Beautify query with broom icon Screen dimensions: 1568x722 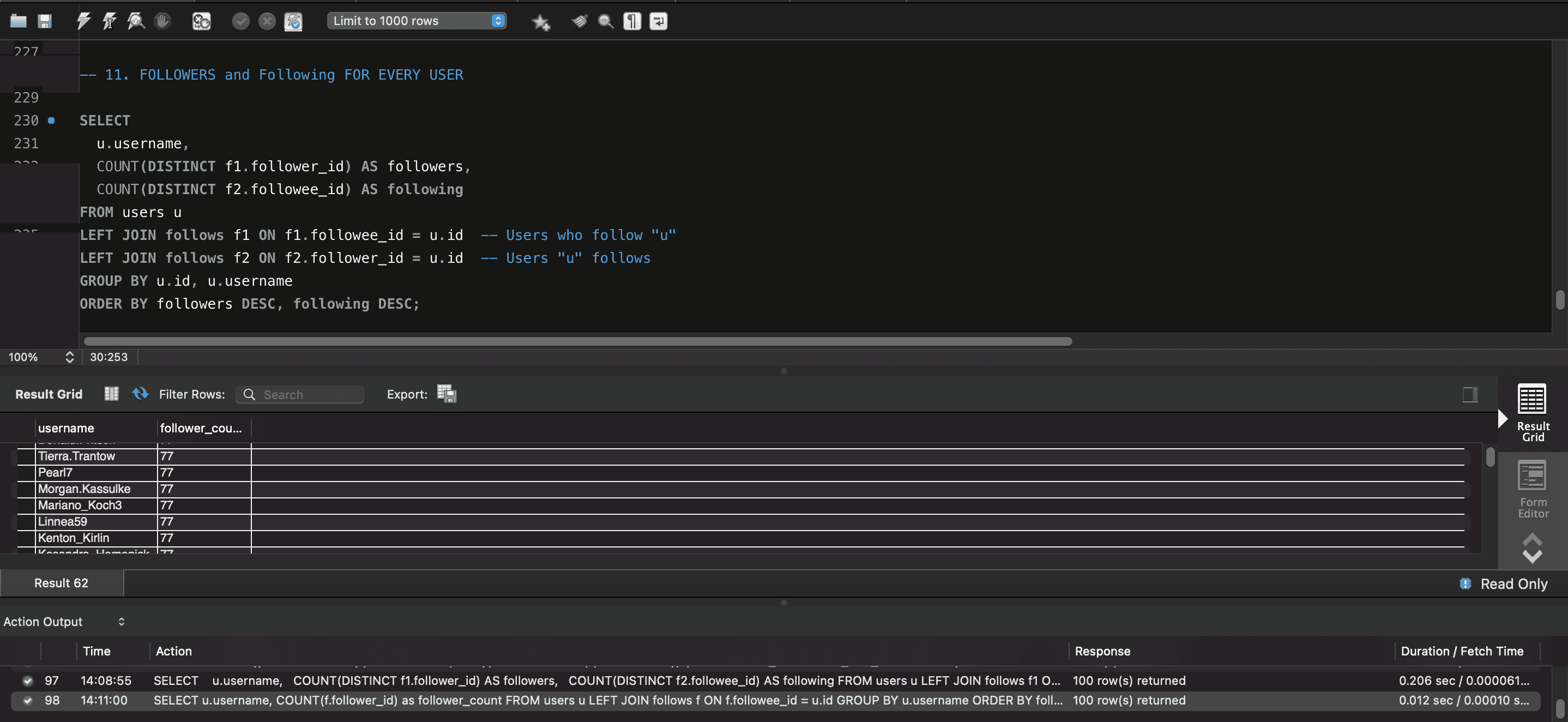pos(579,21)
